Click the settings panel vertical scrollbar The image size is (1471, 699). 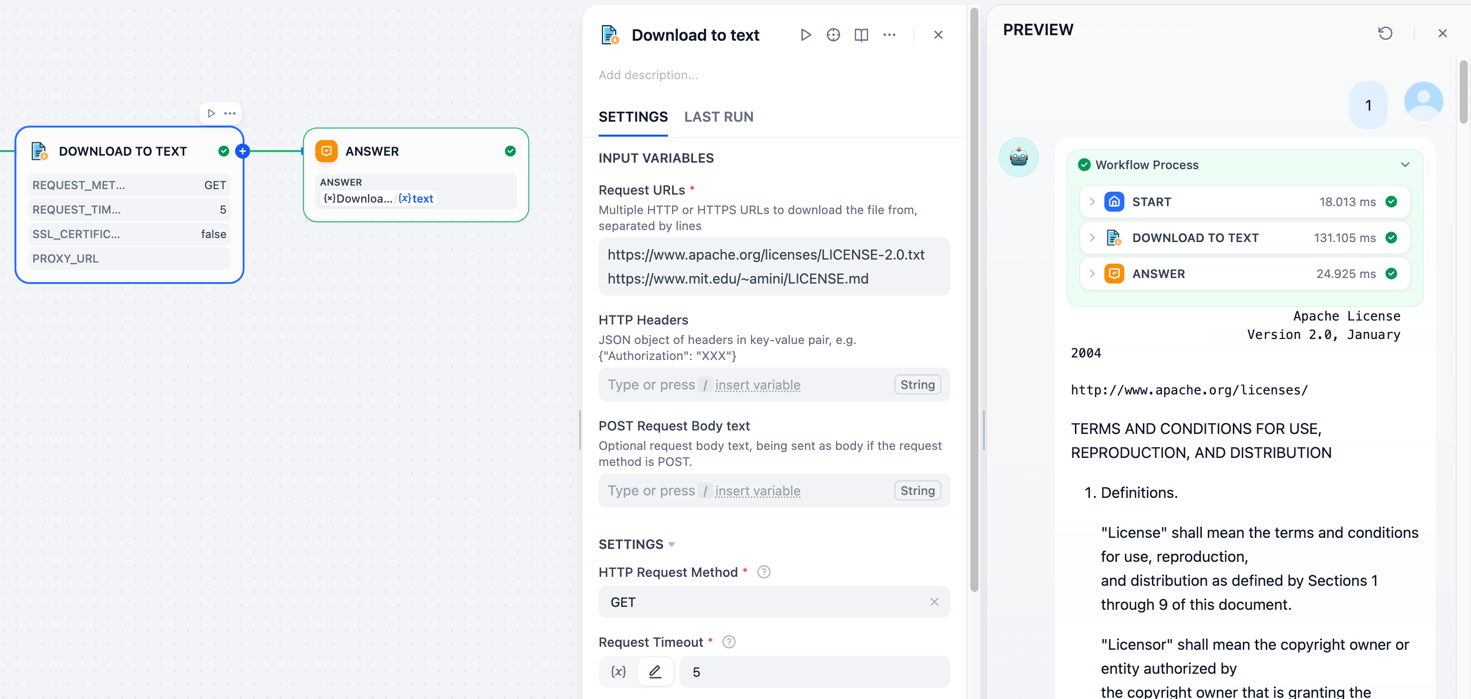tap(974, 300)
